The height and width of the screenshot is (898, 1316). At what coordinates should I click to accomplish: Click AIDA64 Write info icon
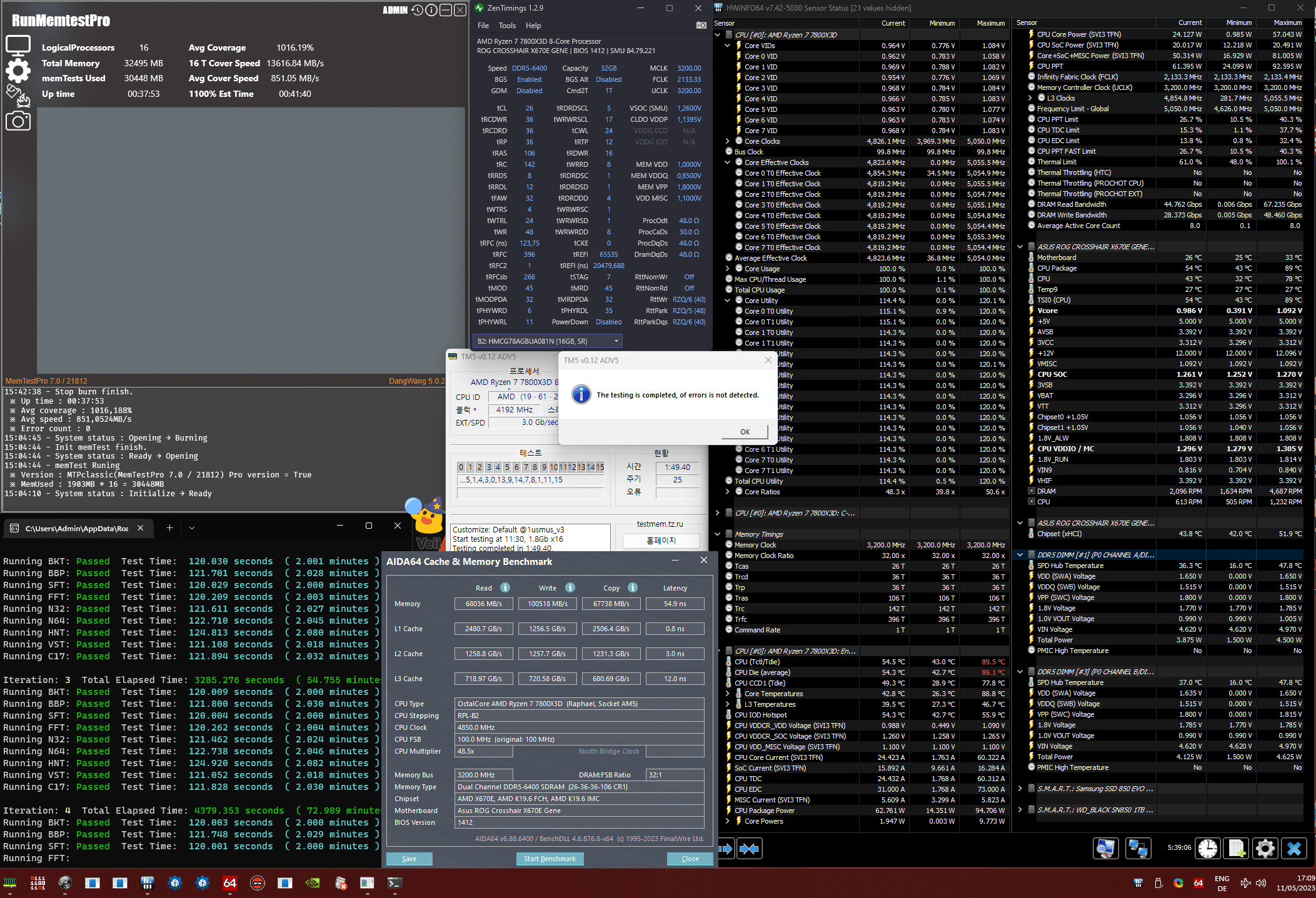[x=570, y=587]
